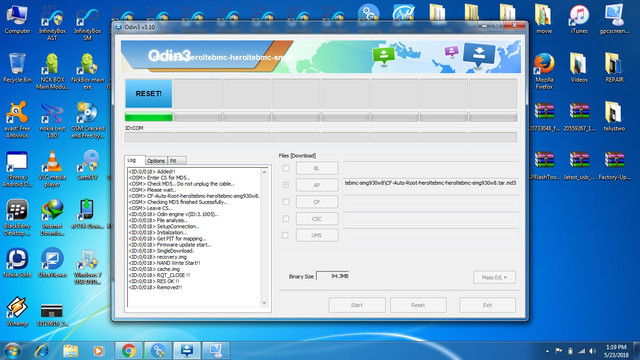Click the taskbar clock showing 1:19 PM
This screenshot has width=640, height=360.
click(x=616, y=351)
